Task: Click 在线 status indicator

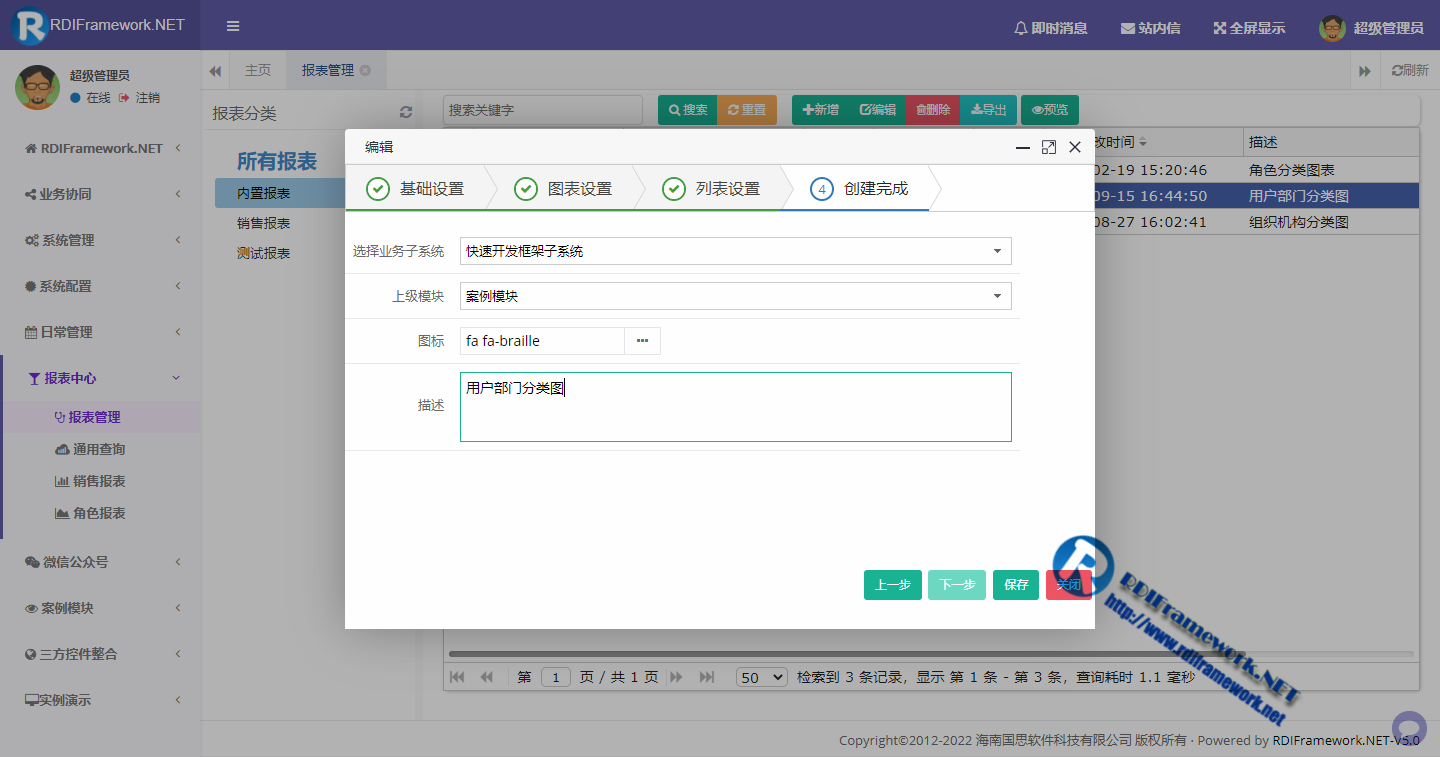Action: pyautogui.click(x=90, y=98)
